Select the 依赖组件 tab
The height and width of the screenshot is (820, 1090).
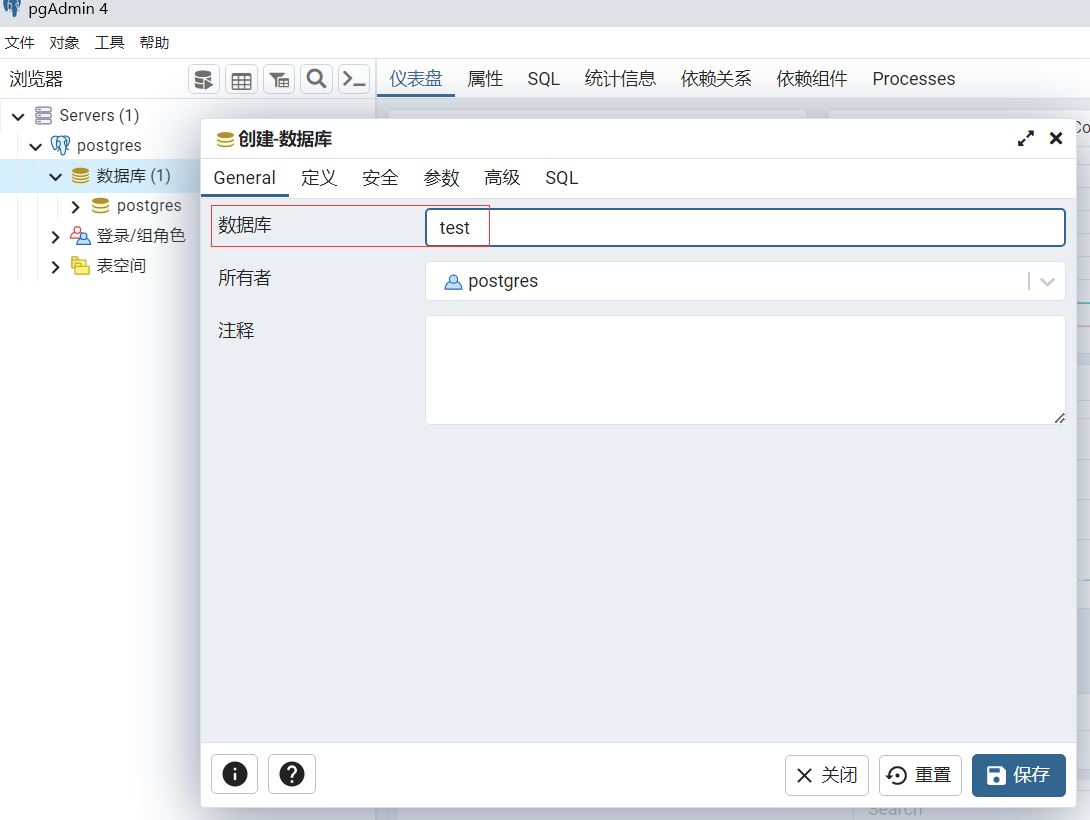[812, 79]
